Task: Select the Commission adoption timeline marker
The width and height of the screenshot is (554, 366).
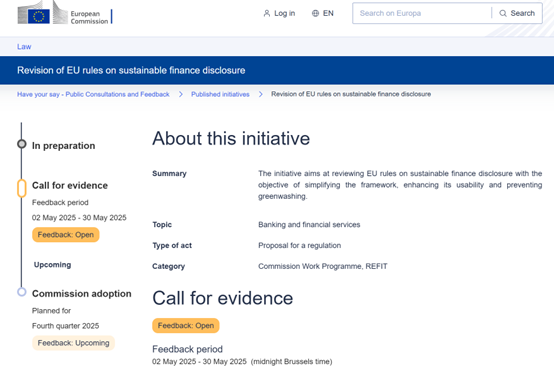Action: tap(22, 292)
